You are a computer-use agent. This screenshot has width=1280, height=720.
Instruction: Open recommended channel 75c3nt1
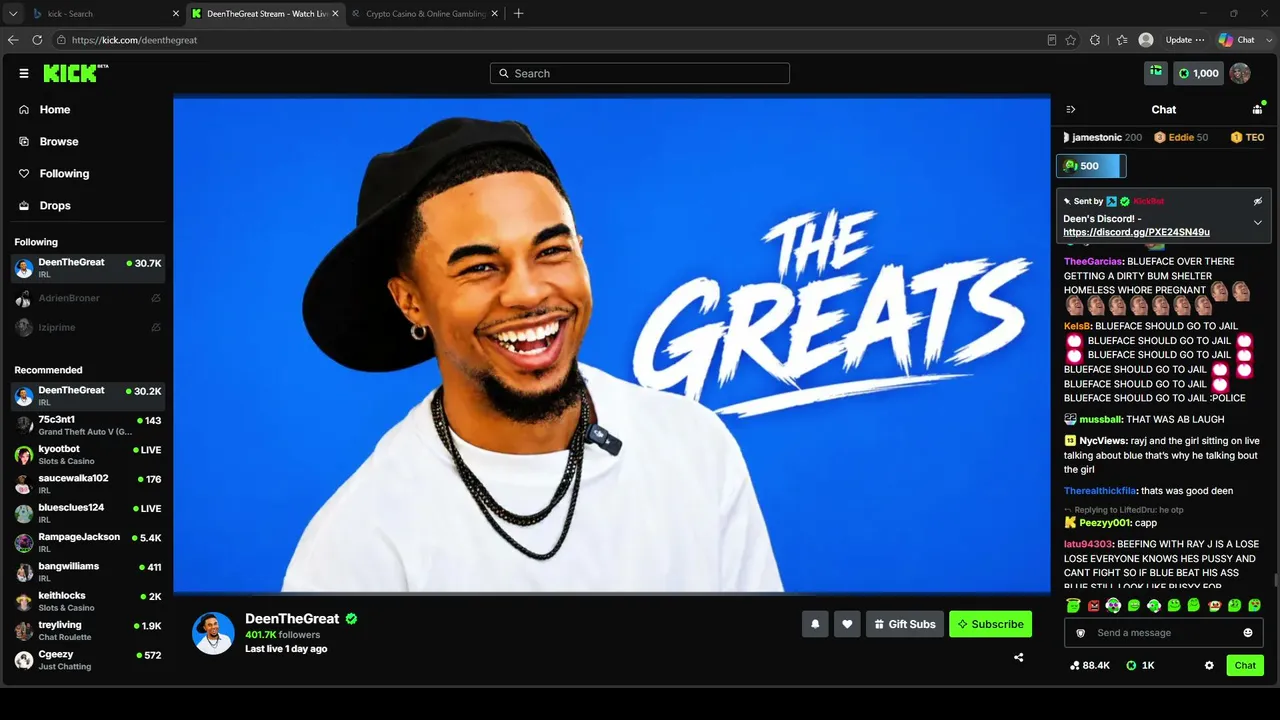[x=88, y=426]
